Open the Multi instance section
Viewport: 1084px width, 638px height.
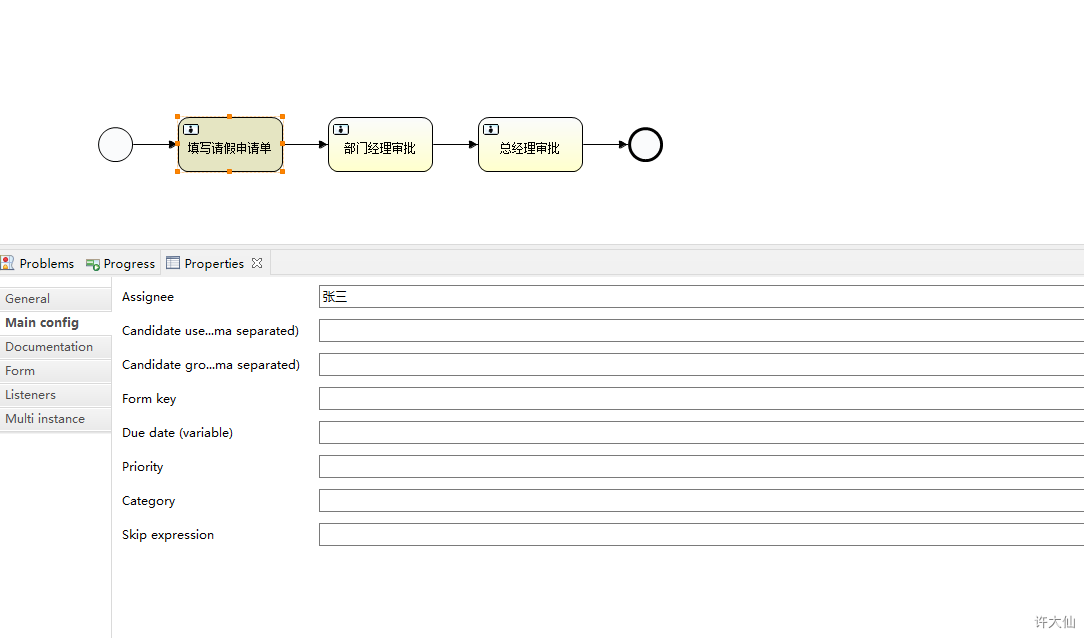(55, 419)
